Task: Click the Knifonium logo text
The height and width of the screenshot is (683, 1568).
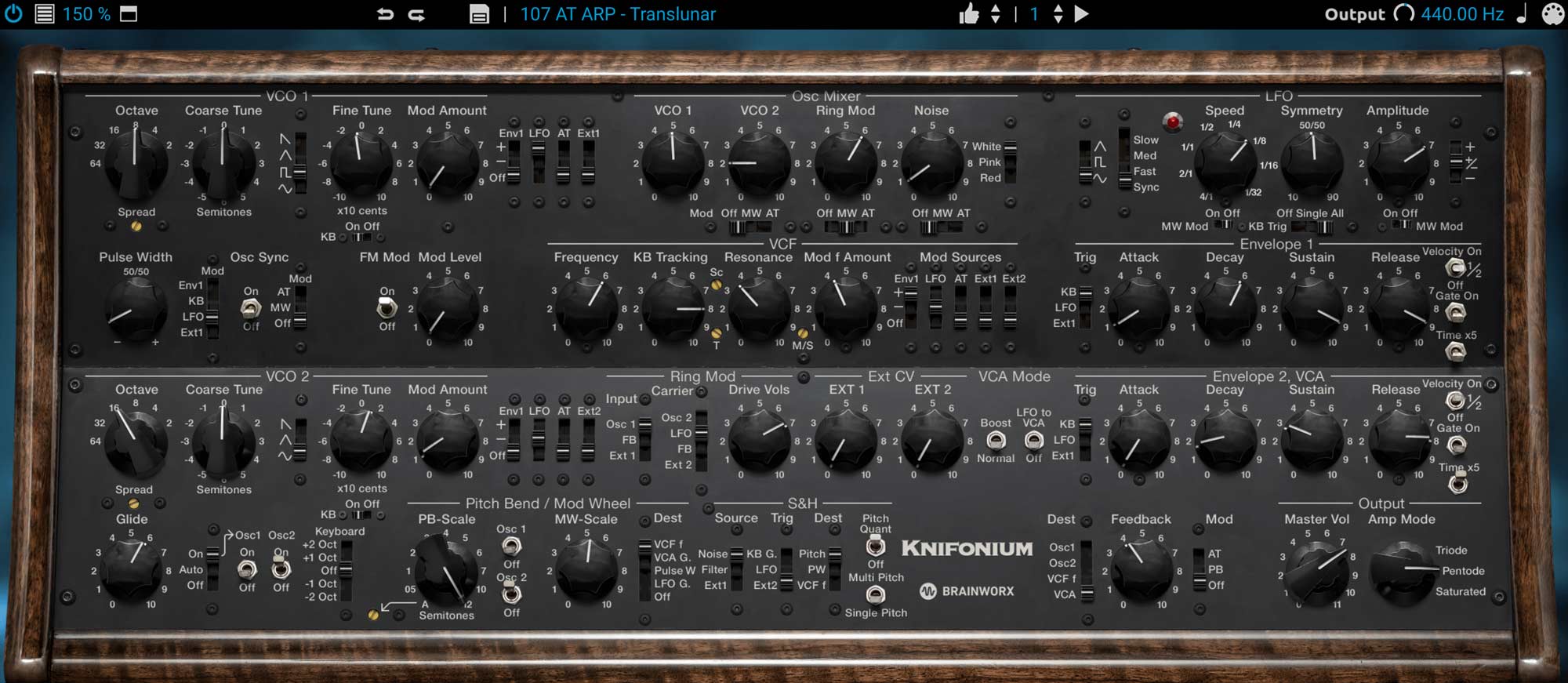Action: (x=967, y=549)
